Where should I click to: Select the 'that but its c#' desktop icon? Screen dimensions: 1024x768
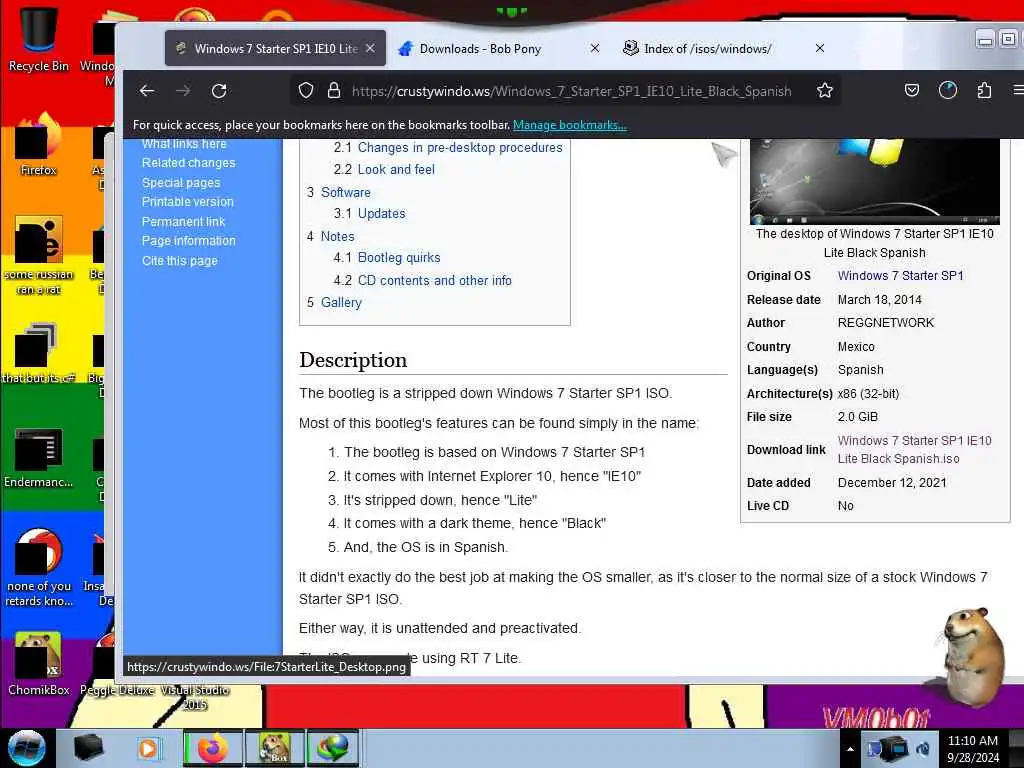[x=38, y=353]
